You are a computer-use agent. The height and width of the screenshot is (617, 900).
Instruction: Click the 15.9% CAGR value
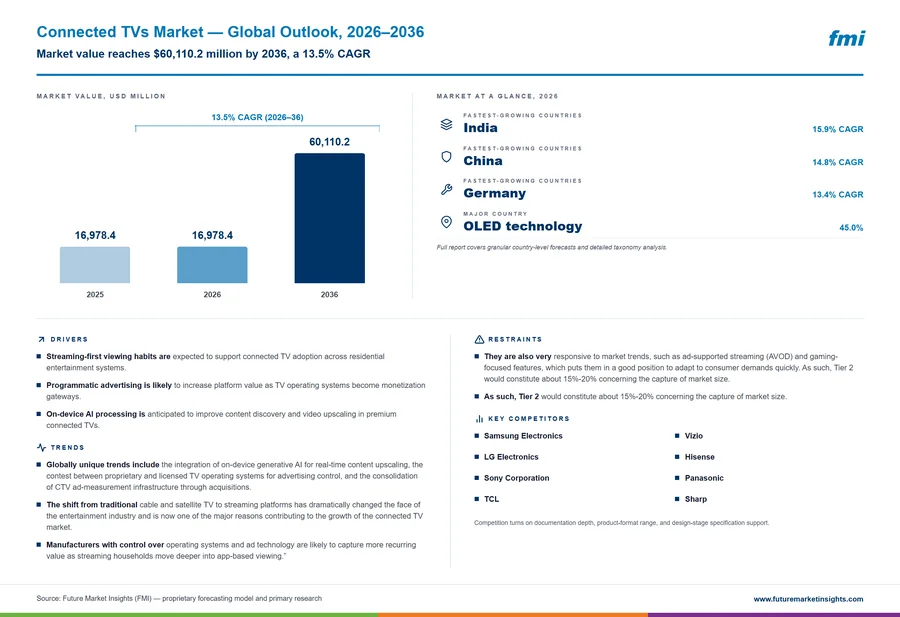837,129
